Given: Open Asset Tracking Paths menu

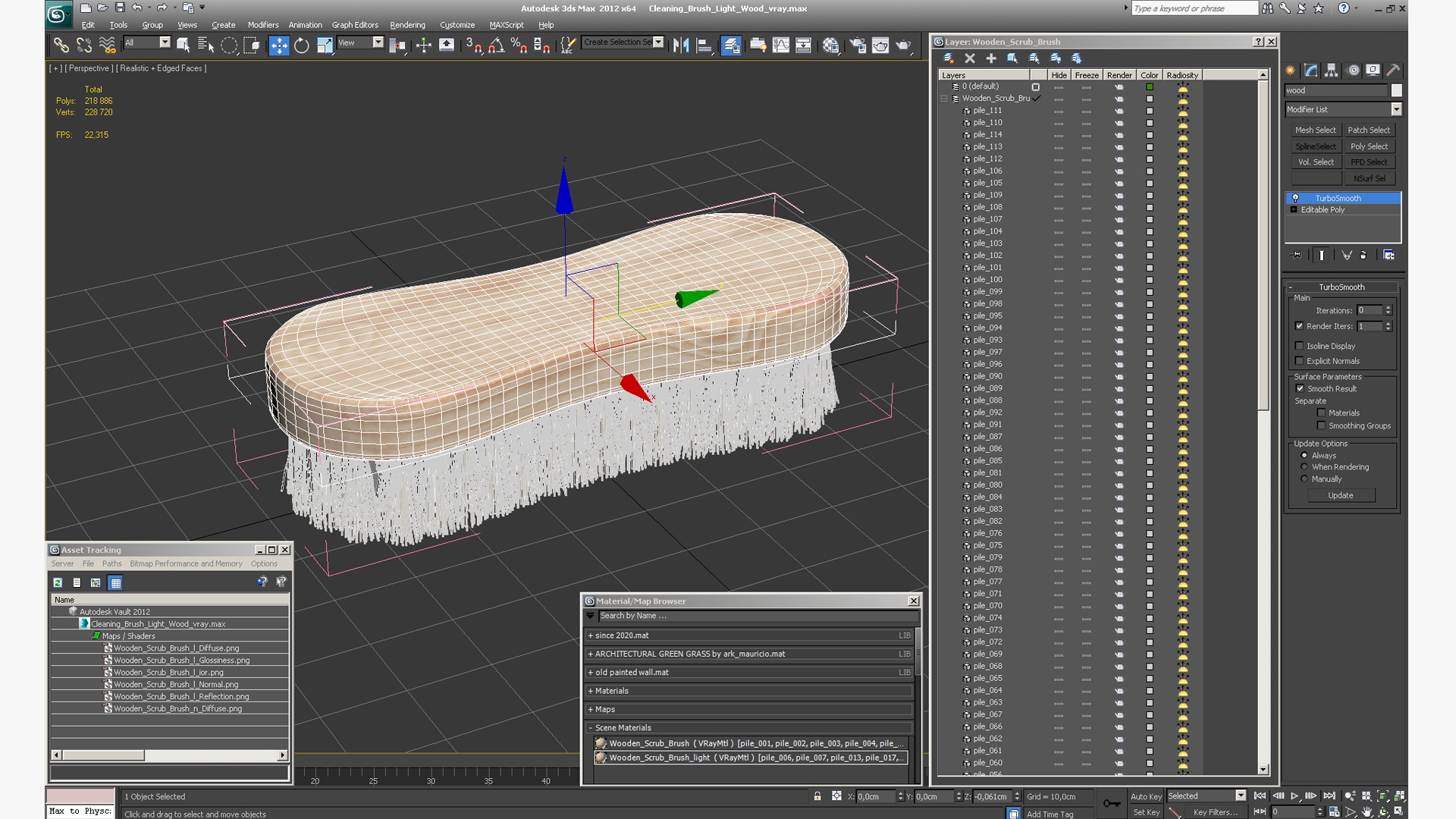Looking at the screenshot, I should click(x=111, y=563).
